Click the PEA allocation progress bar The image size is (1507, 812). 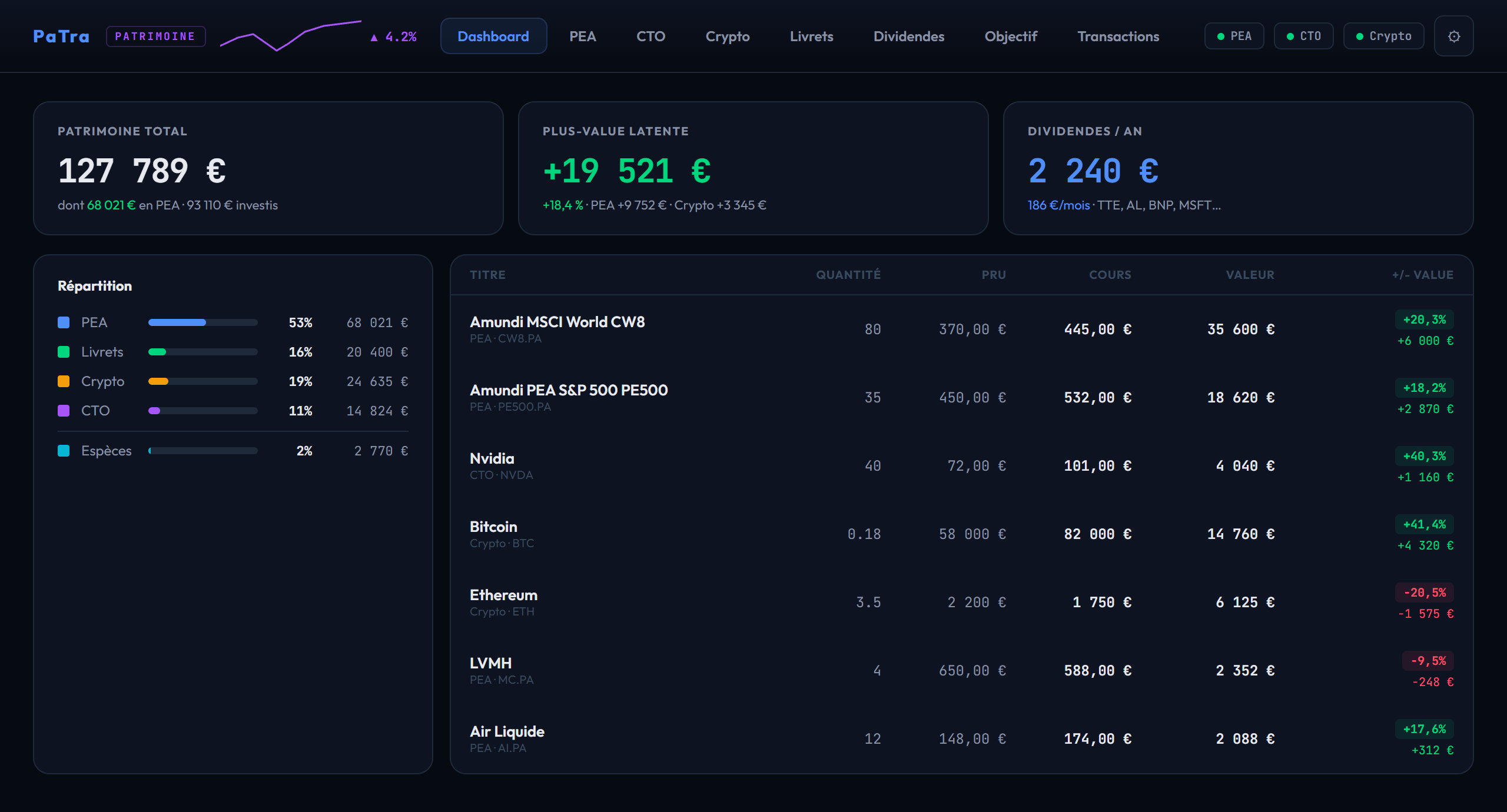tap(203, 322)
